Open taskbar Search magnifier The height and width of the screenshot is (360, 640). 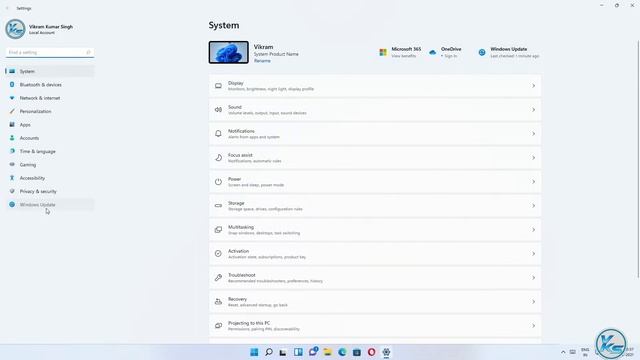(x=269, y=352)
